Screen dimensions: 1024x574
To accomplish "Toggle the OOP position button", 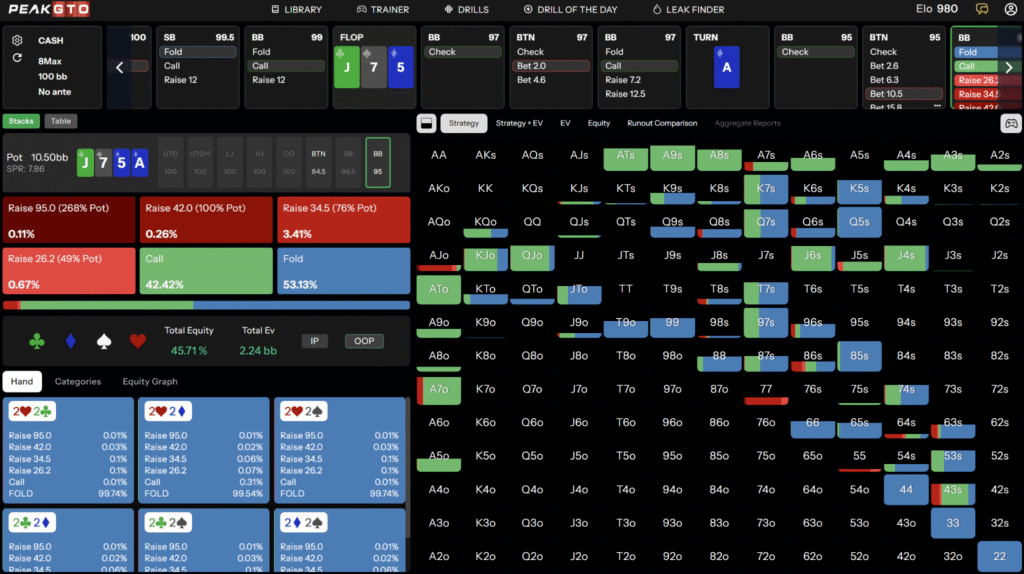I will point(364,341).
